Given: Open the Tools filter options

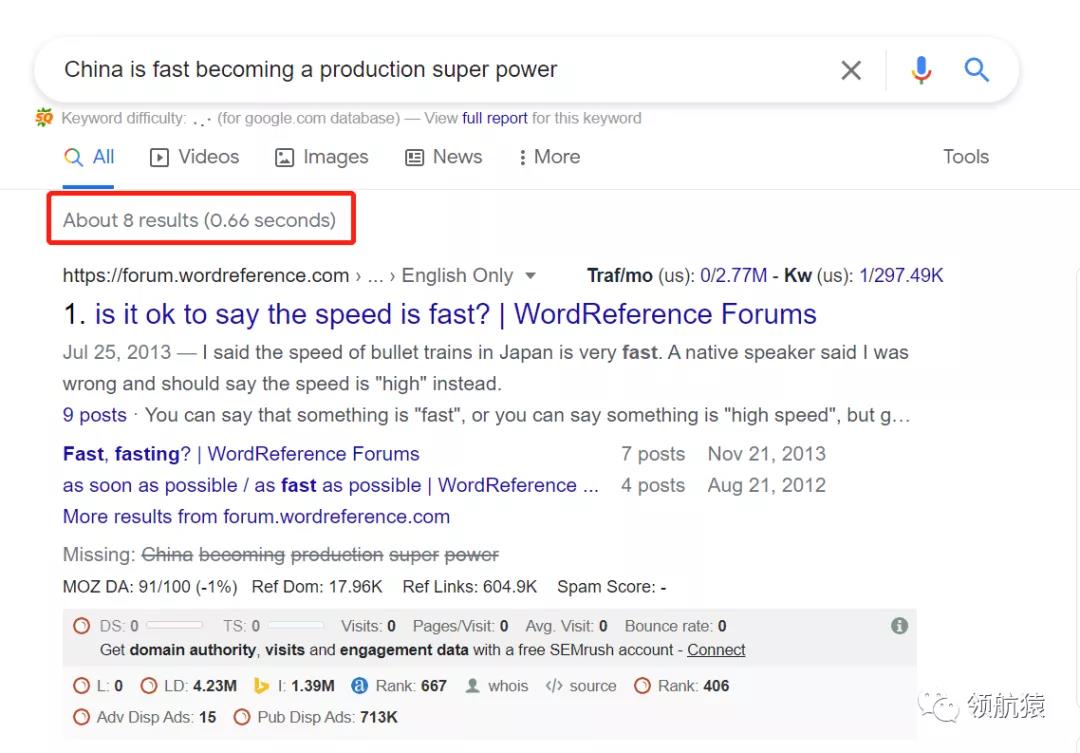Looking at the screenshot, I should 965,157.
